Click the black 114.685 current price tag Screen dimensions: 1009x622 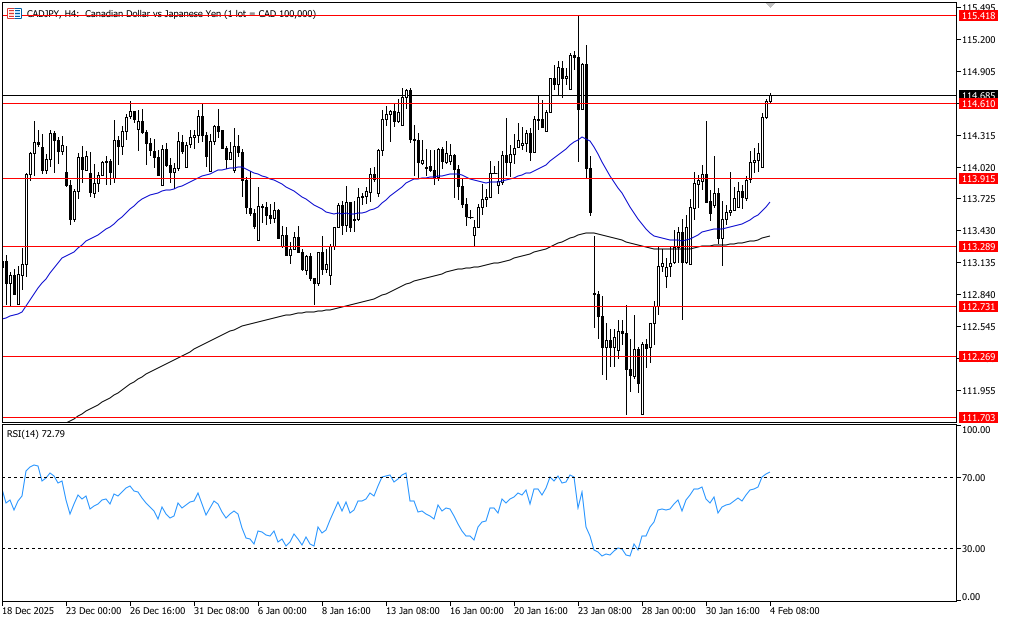[x=977, y=95]
